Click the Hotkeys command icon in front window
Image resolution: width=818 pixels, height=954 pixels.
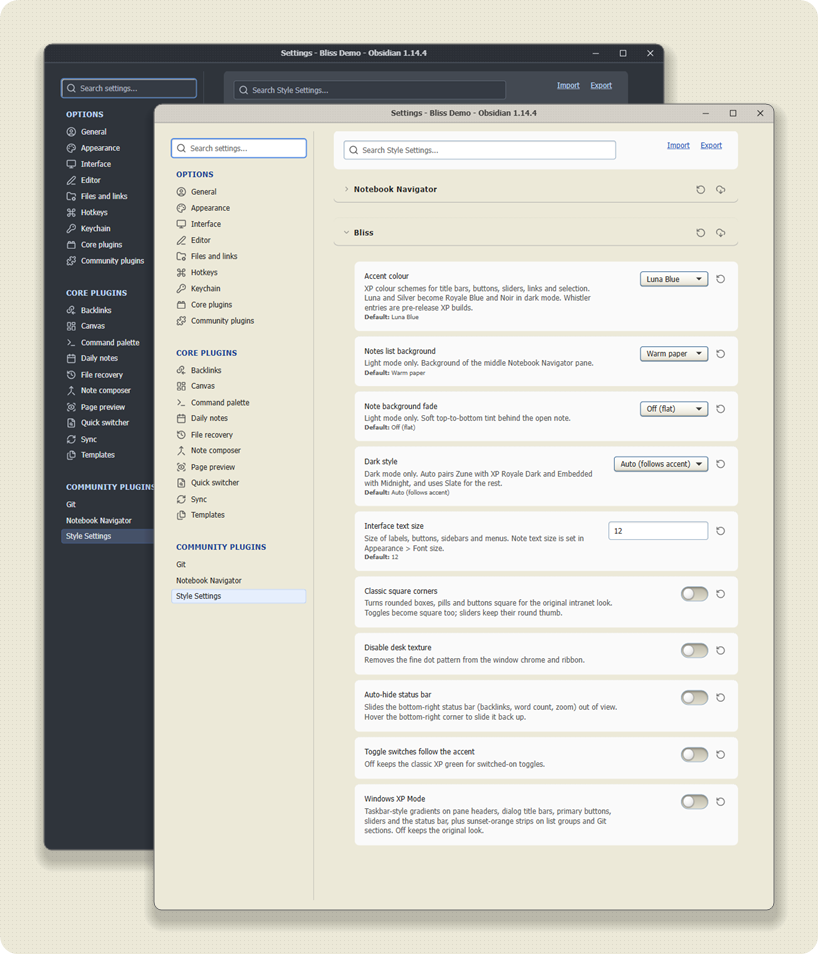coord(181,273)
